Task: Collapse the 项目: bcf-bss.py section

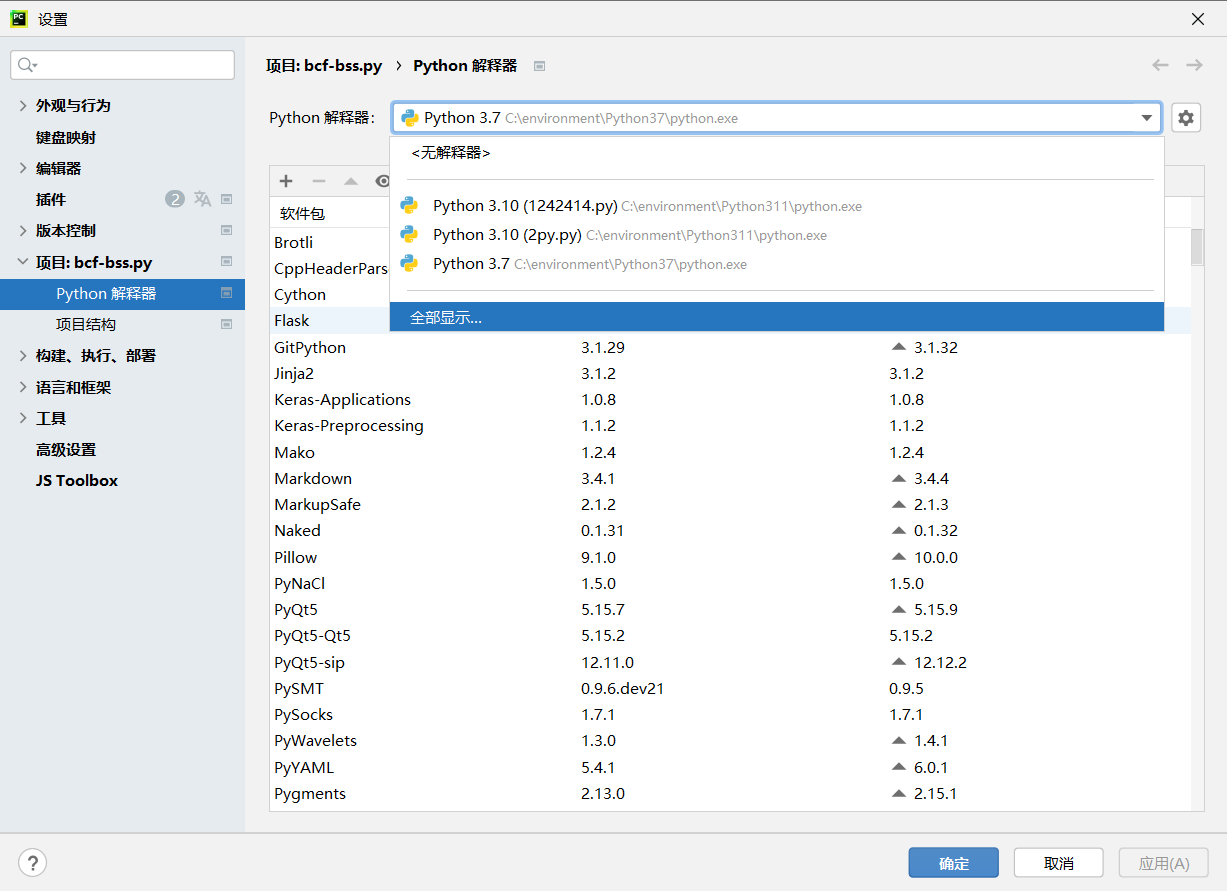Action: (23, 263)
